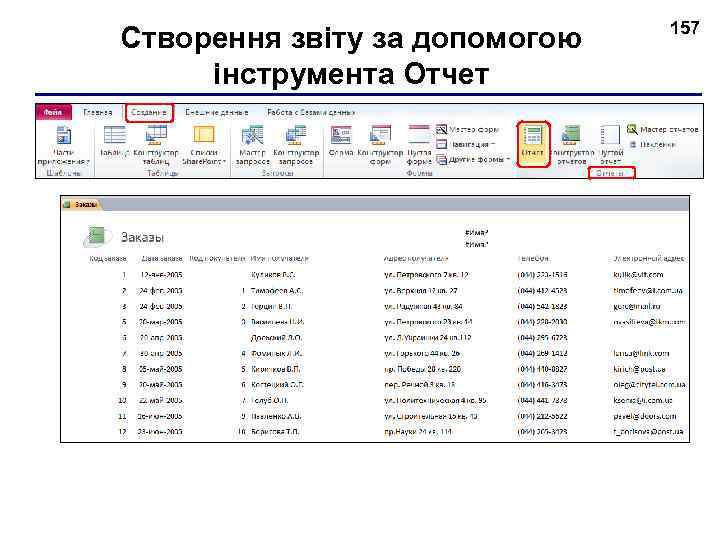
Task: Click the Заказы report logo icon
Action: 97,236
